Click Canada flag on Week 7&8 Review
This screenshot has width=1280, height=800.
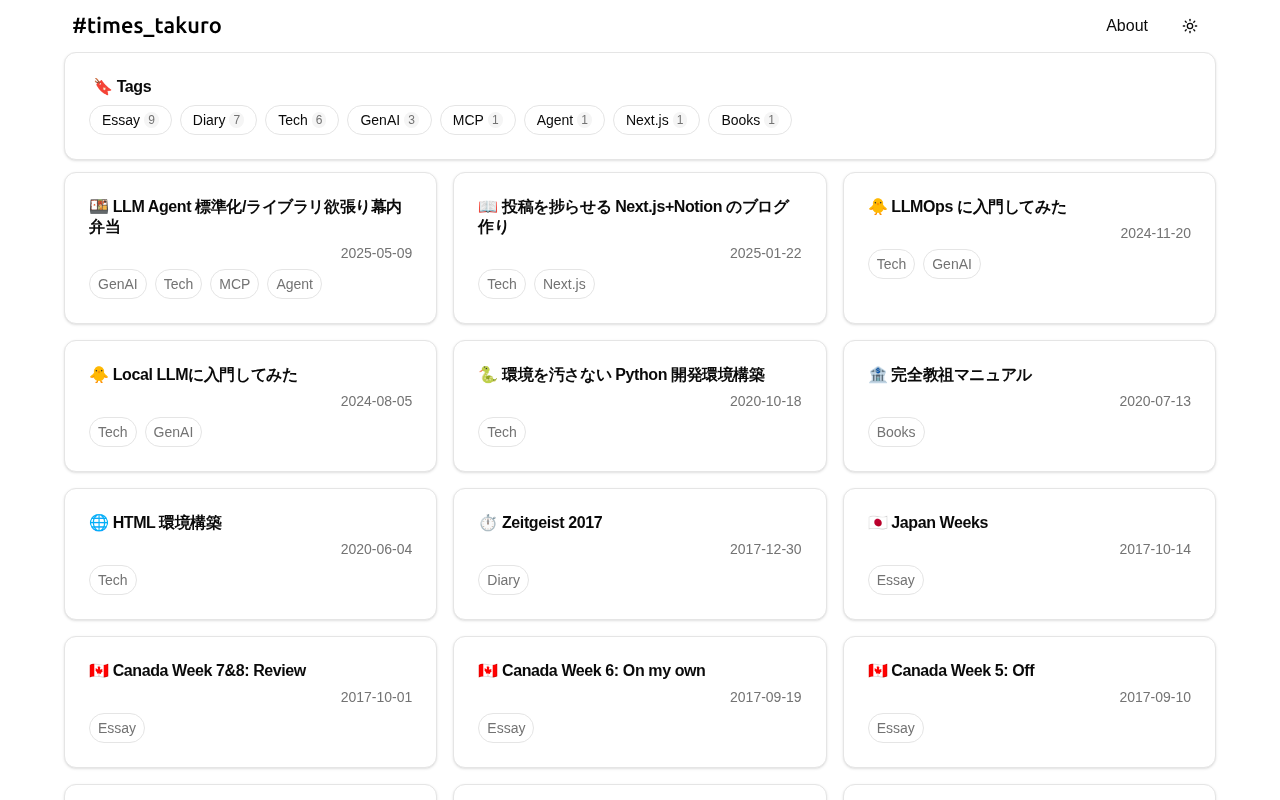[x=99, y=671]
